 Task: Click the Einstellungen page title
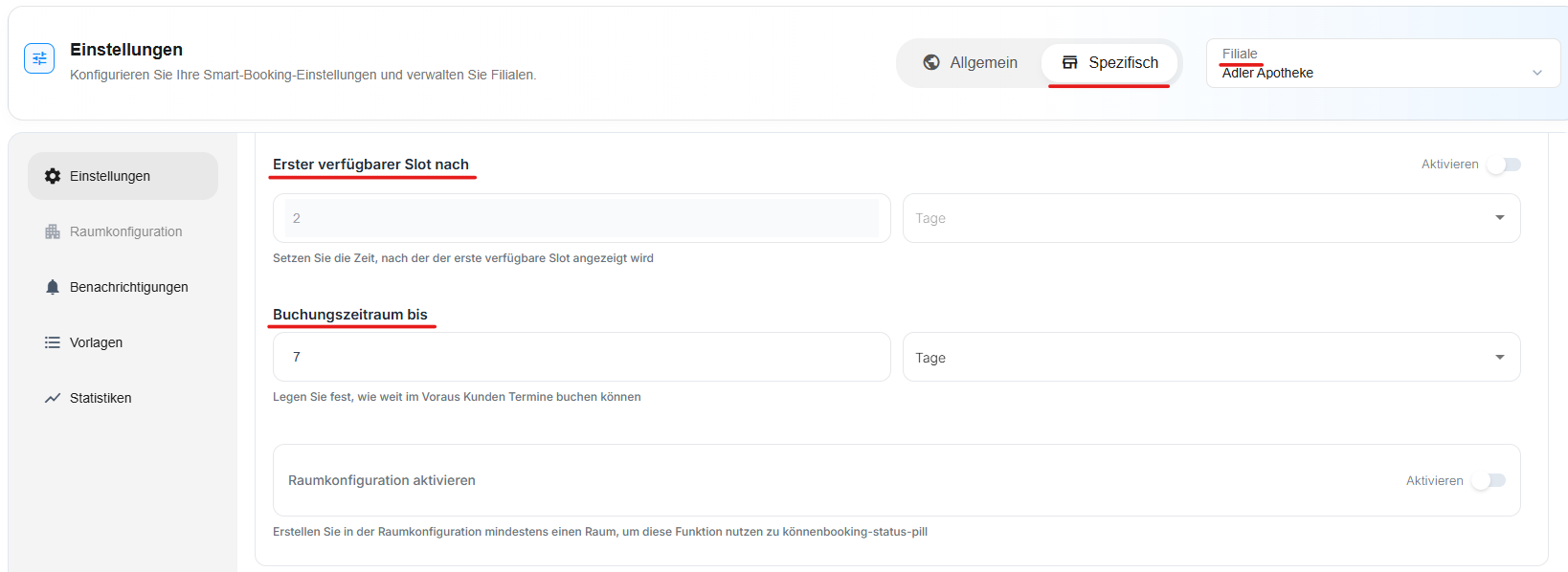point(126,50)
